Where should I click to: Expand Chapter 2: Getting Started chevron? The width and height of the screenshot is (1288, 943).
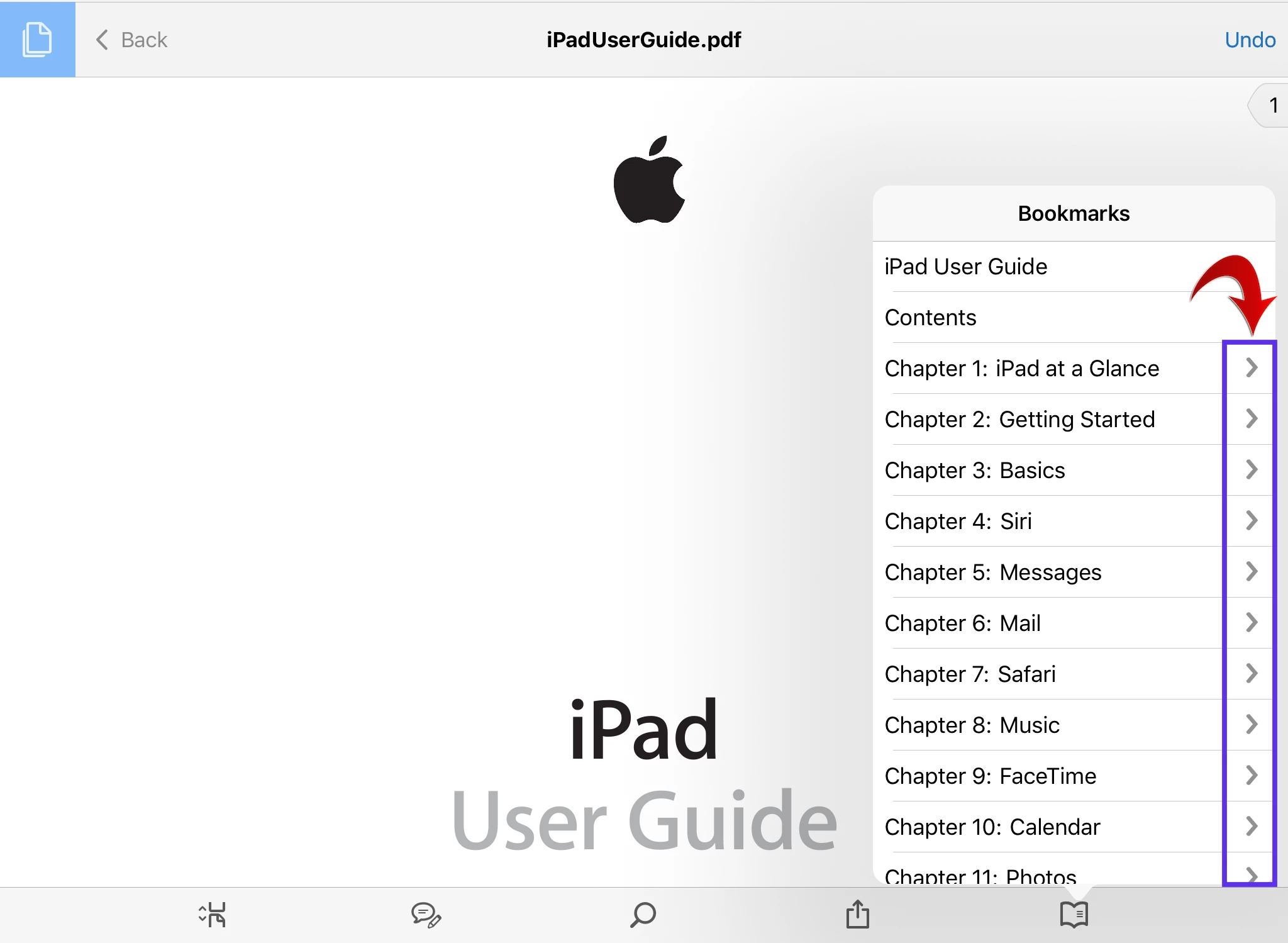pyautogui.click(x=1251, y=418)
